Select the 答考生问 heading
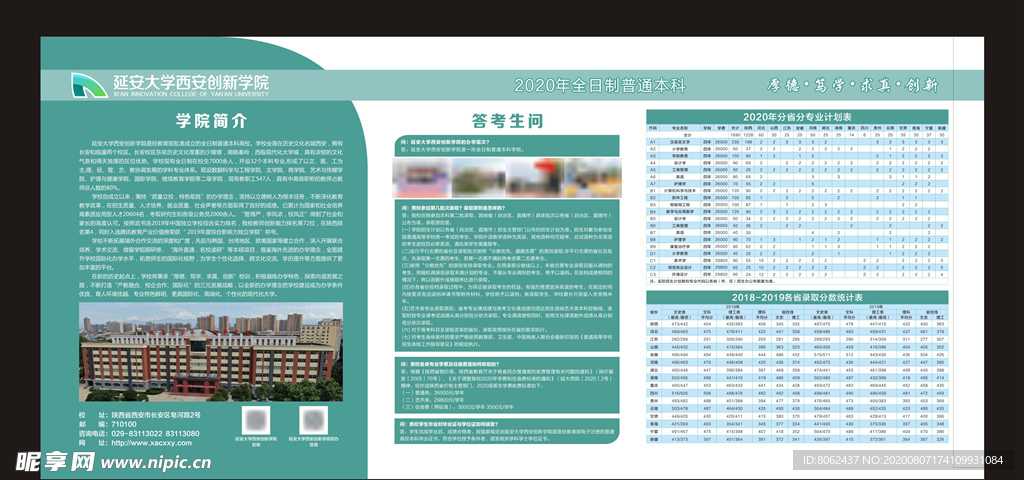The height and width of the screenshot is (480, 1024). [x=507, y=121]
